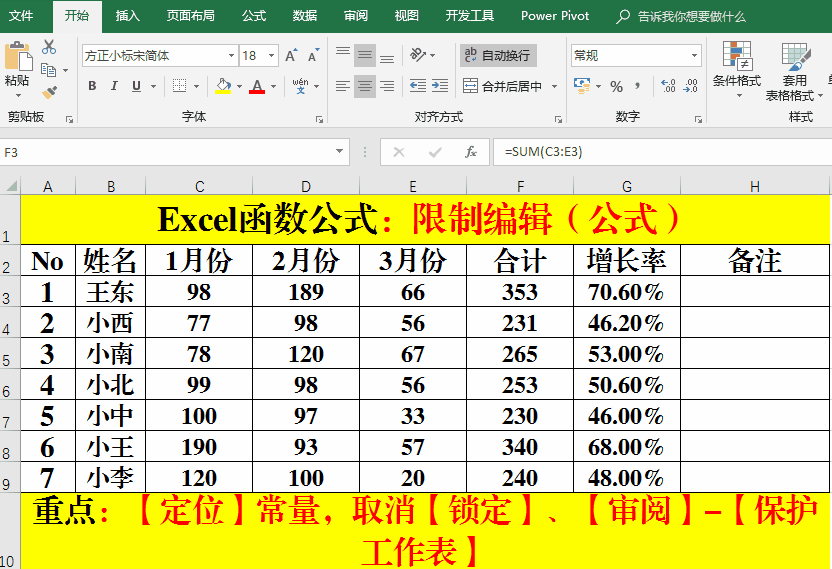Expand the paste options arrow
Viewport: 832px width, 569px height.
pos(18,96)
